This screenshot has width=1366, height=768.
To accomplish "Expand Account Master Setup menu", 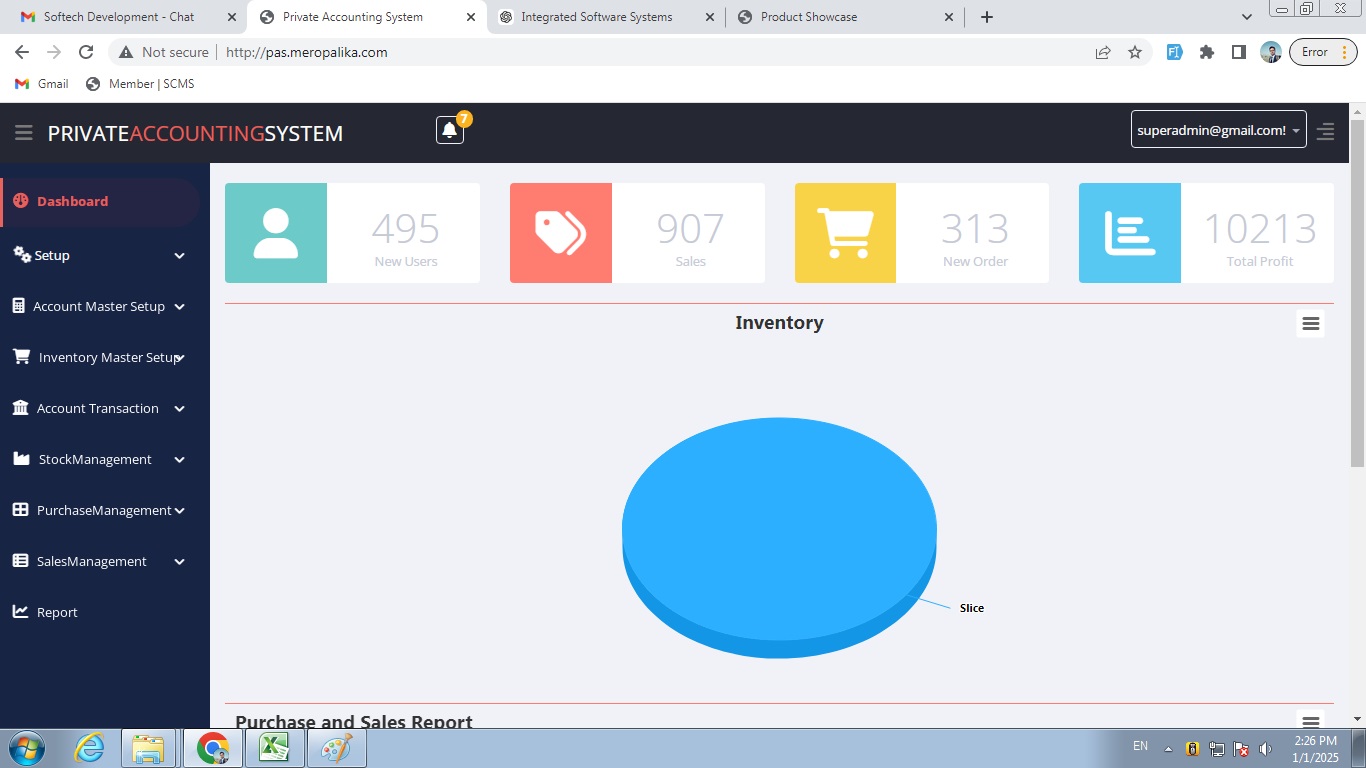I will pos(100,306).
